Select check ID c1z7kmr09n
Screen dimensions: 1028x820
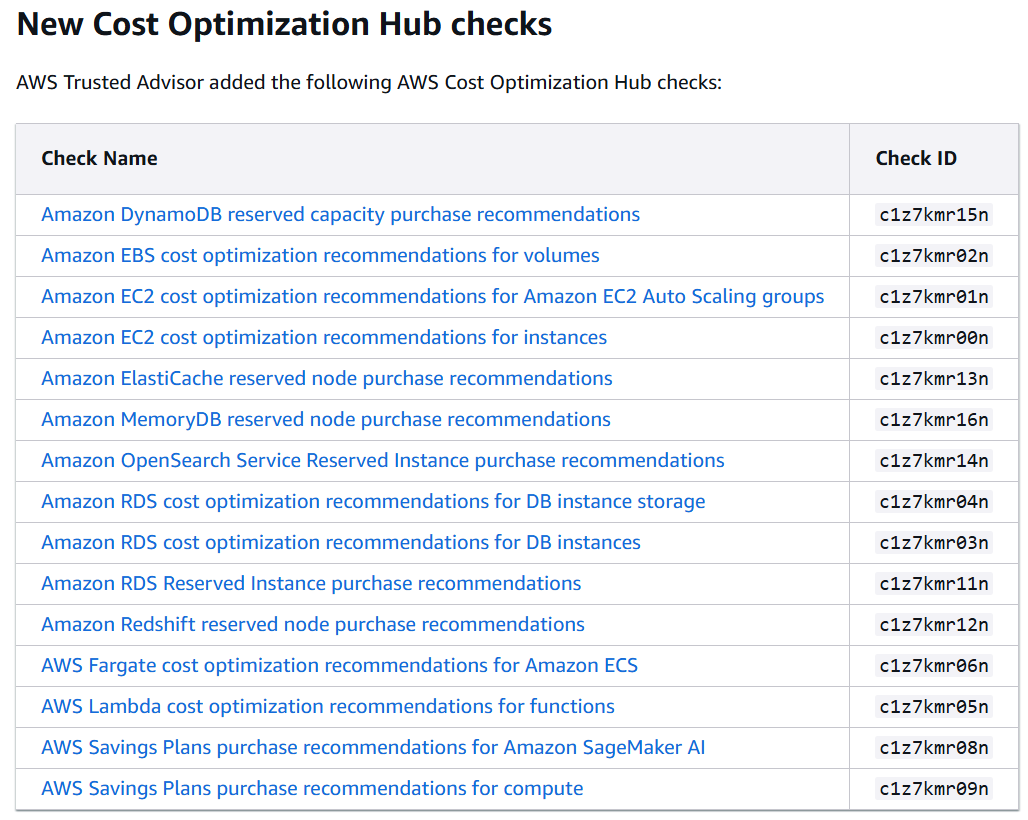(934, 789)
